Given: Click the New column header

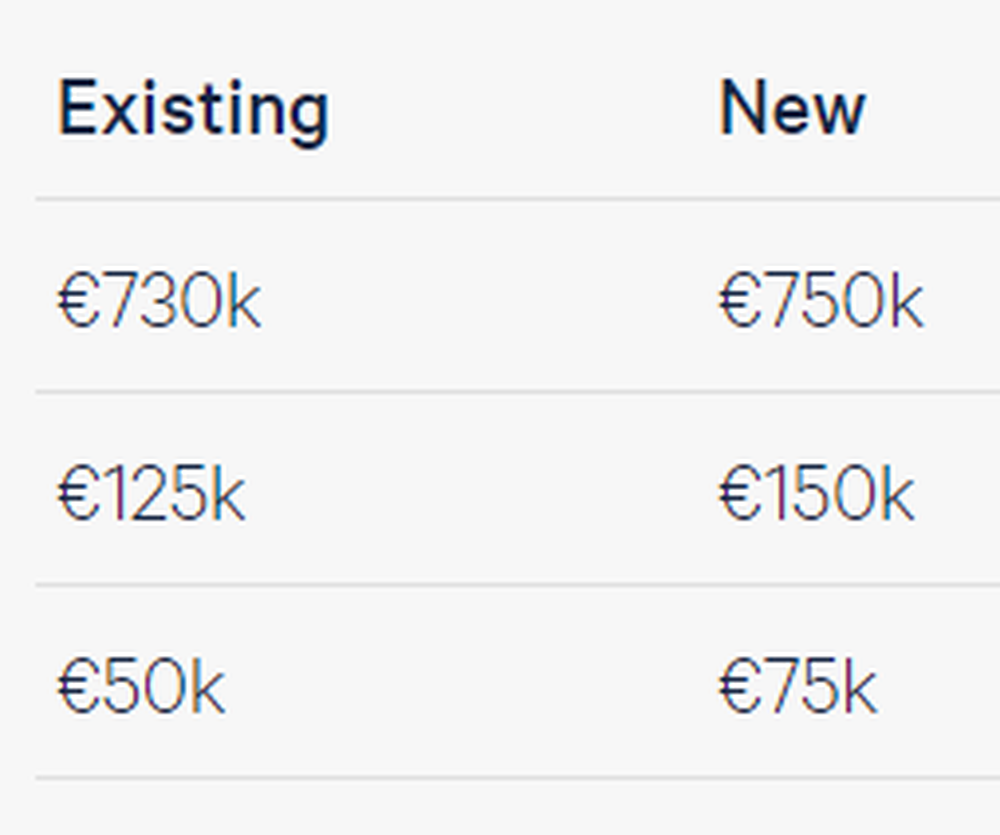Looking at the screenshot, I should coord(792,107).
